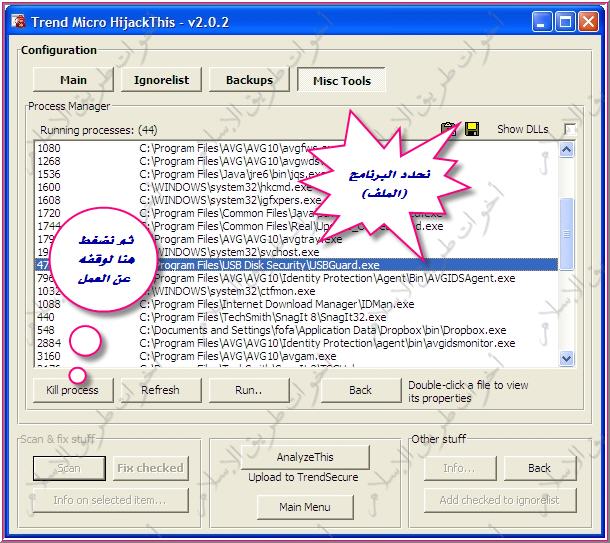Click the disabled Scan button

click(x=69, y=468)
